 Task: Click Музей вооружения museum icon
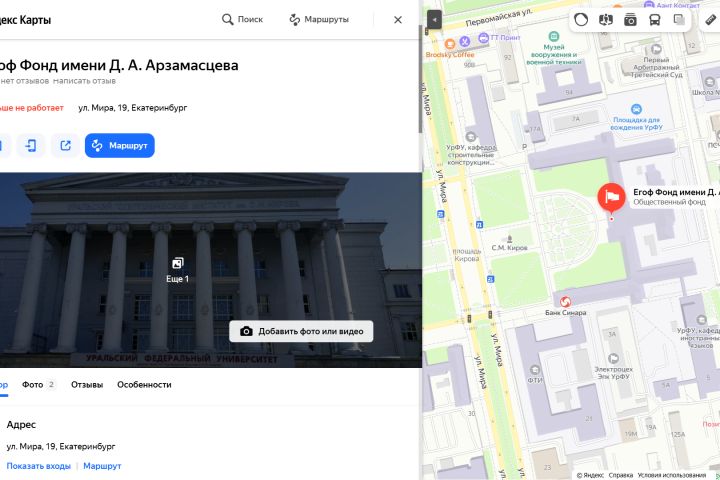click(554, 36)
